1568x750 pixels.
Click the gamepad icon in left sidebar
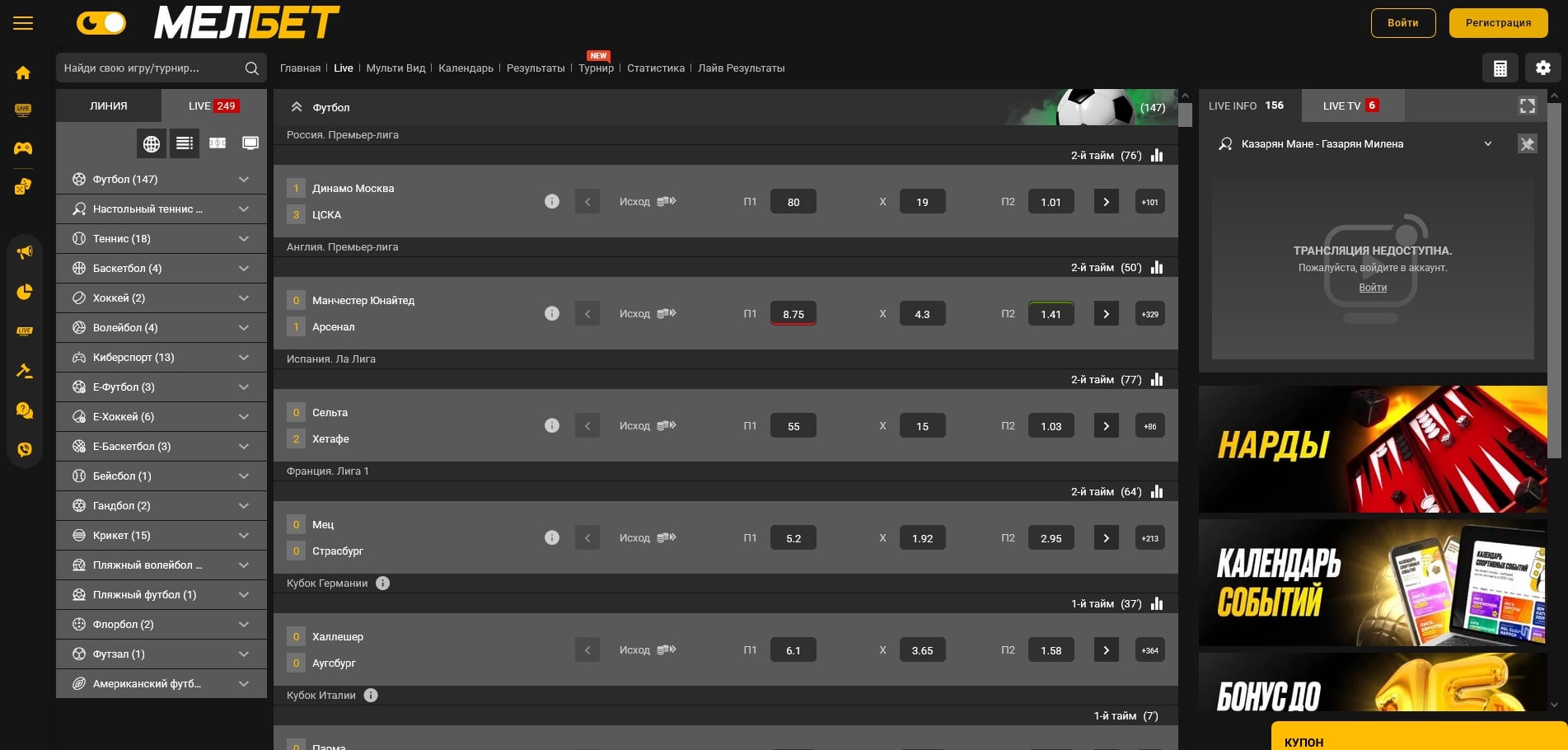[x=23, y=148]
